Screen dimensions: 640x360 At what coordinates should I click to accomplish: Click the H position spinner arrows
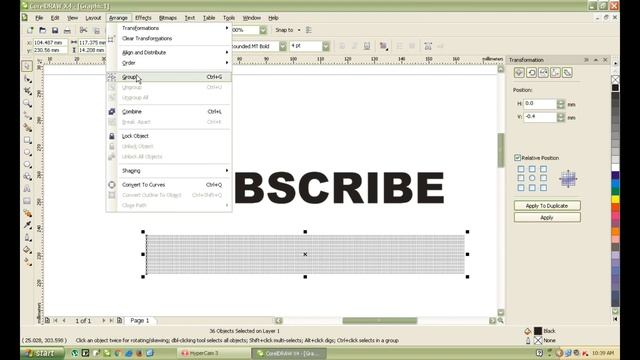click(x=561, y=104)
